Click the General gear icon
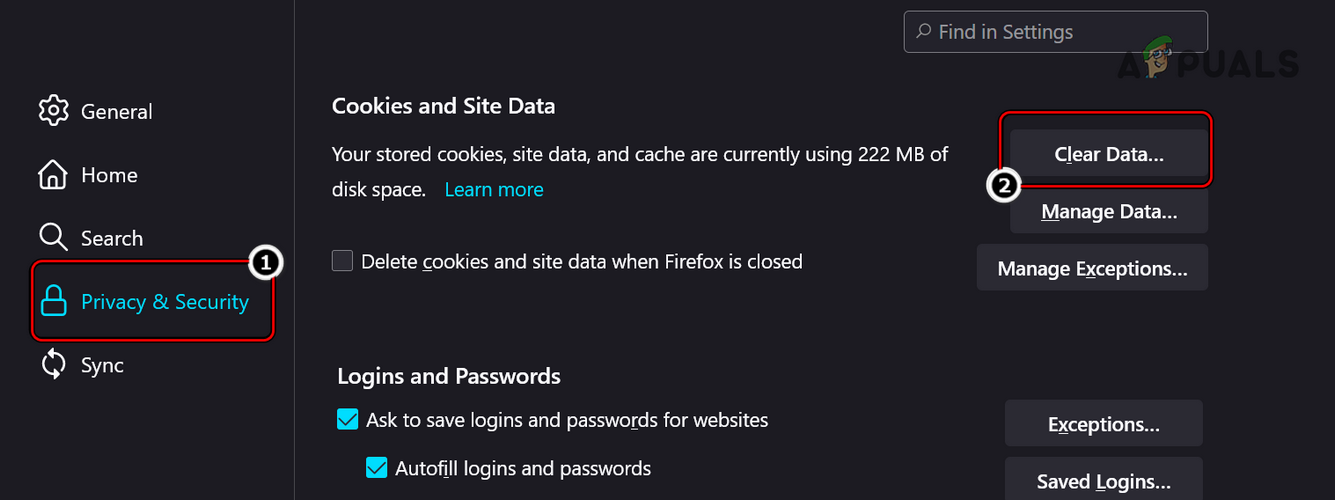Screen dimensions: 1335x500 pyautogui.click(x=53, y=111)
